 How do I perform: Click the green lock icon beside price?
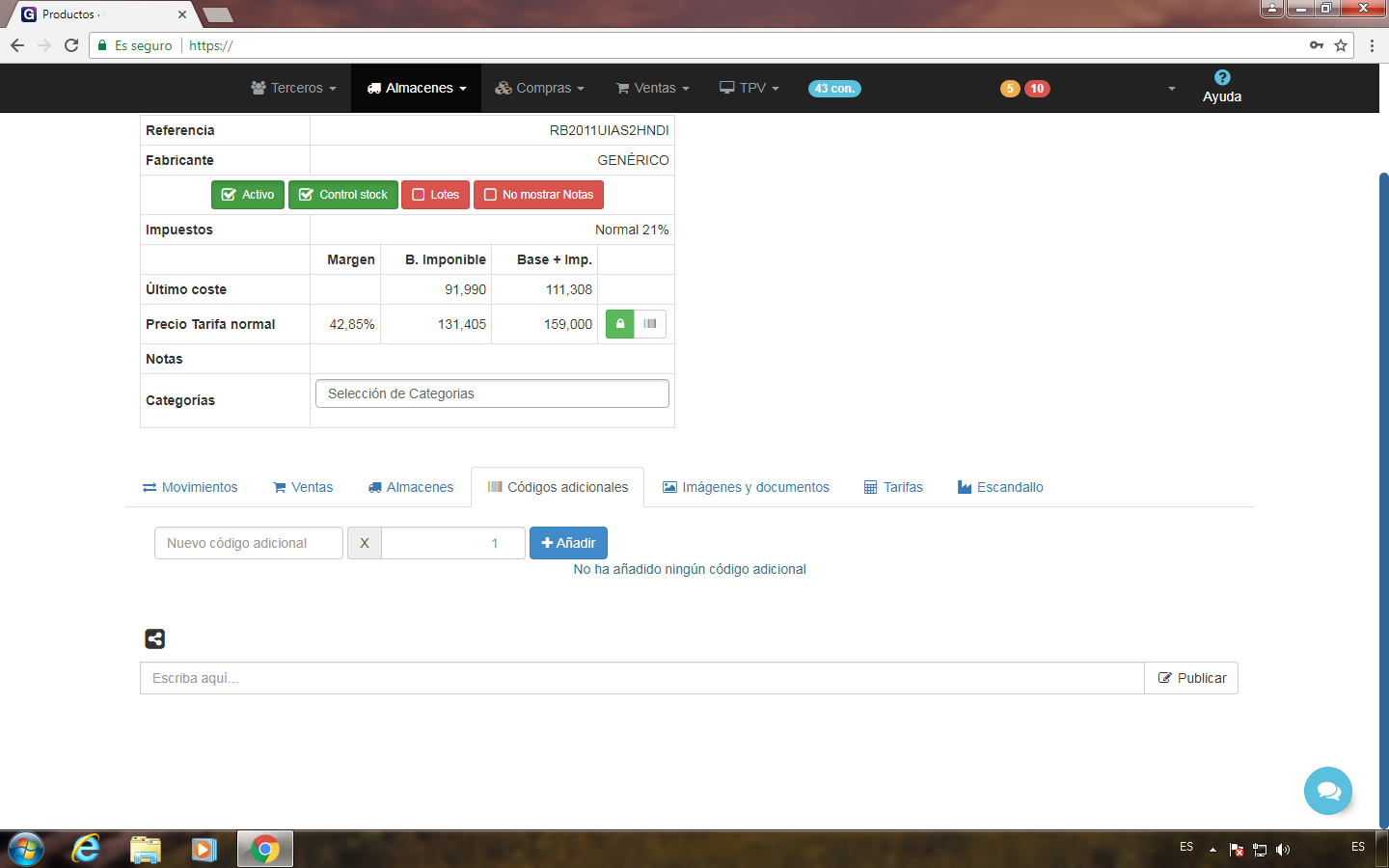point(619,324)
